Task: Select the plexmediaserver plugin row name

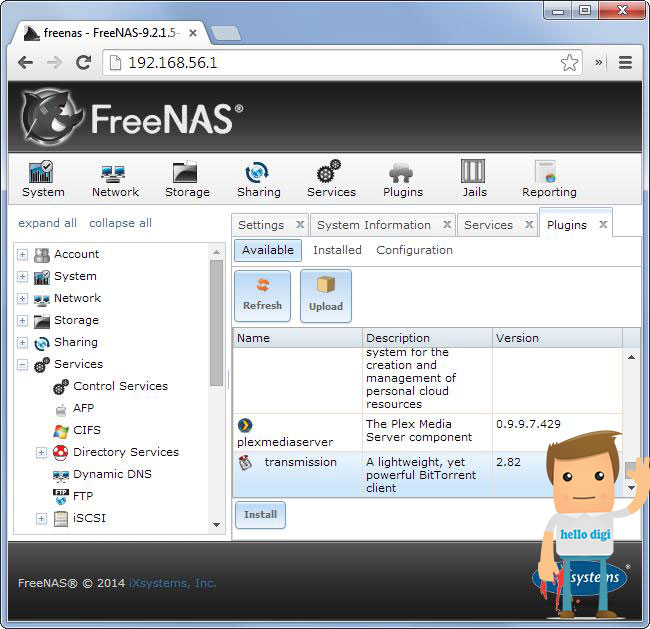Action: pos(285,442)
